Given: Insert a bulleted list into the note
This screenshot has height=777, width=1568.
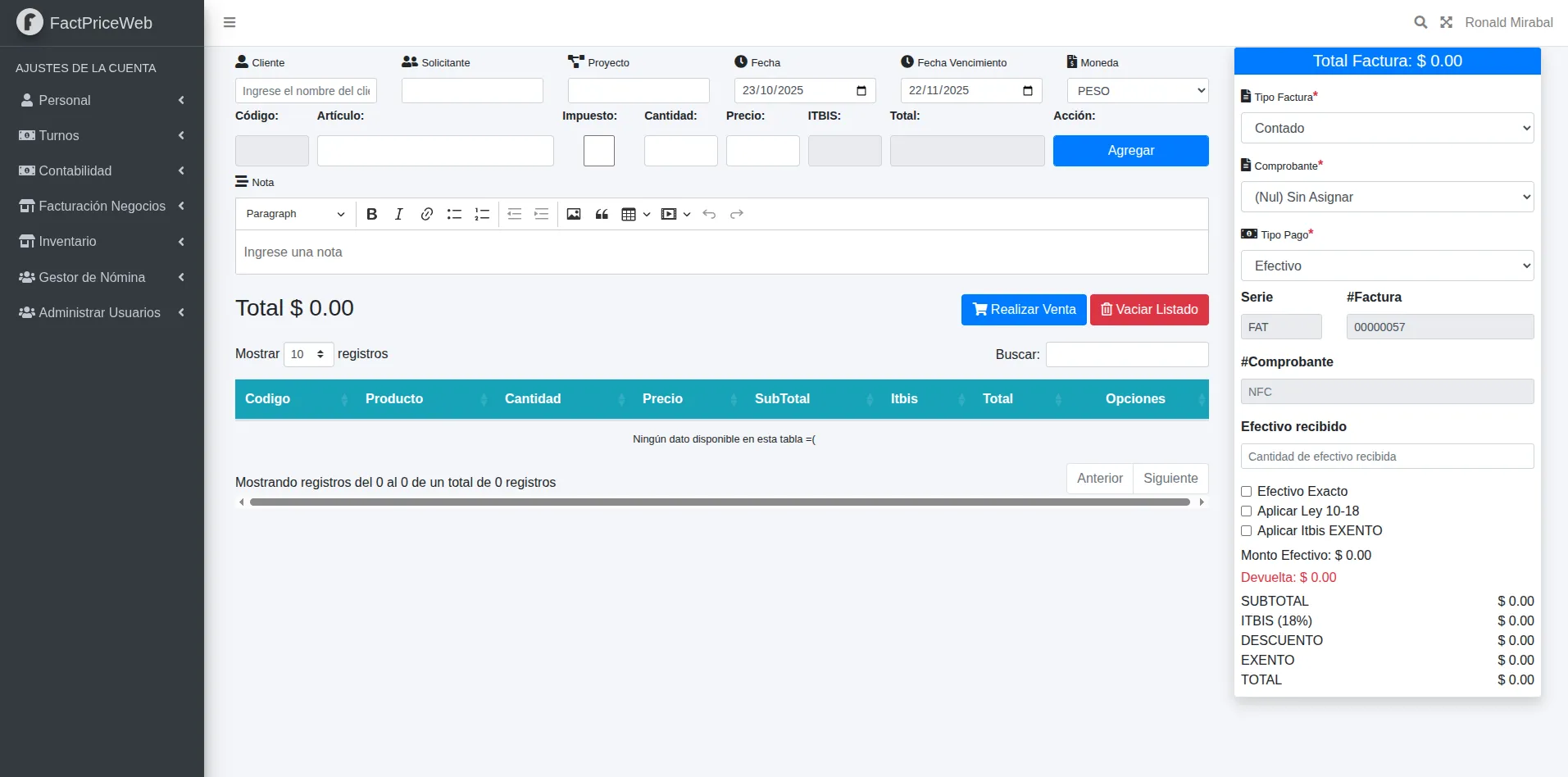Looking at the screenshot, I should coord(454,214).
